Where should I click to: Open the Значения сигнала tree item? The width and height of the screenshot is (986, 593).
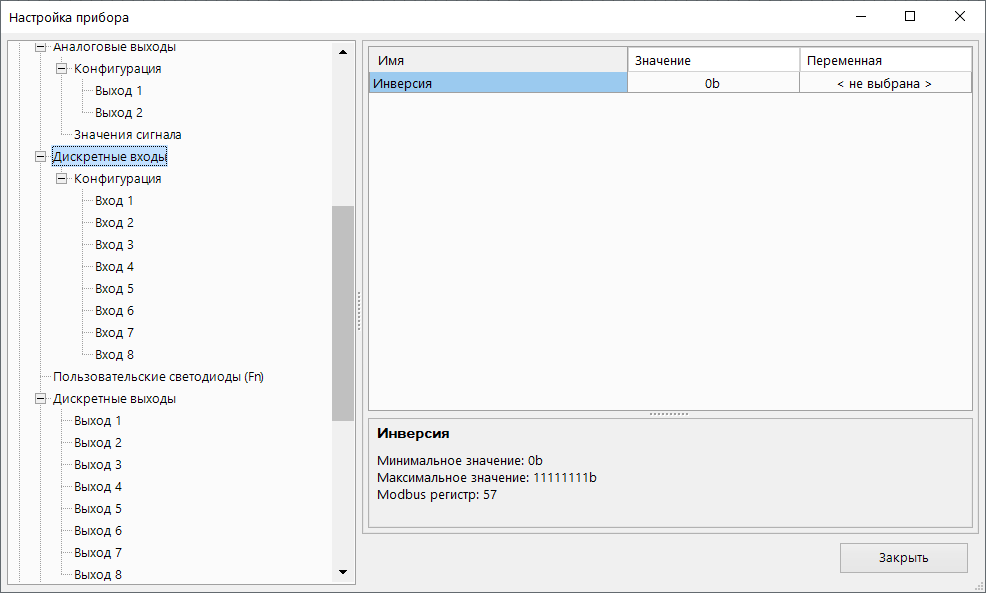(x=127, y=135)
